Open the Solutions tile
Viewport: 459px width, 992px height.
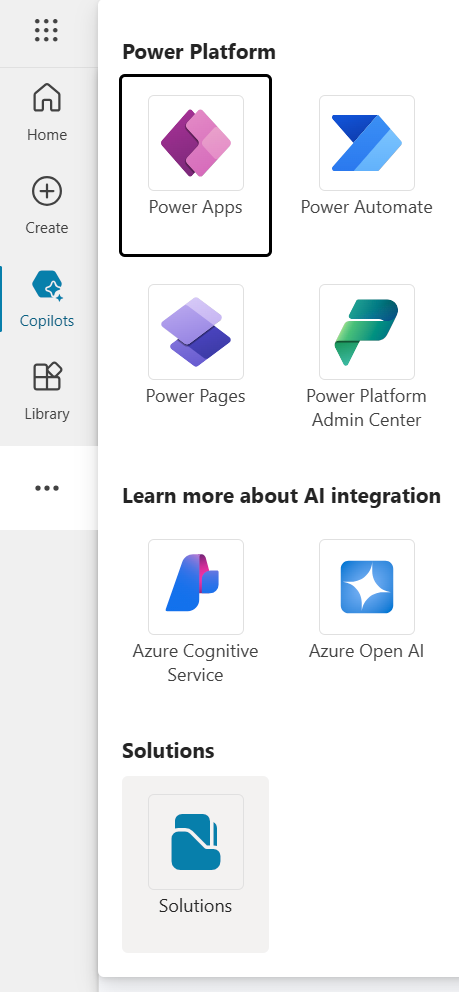[x=195, y=864]
